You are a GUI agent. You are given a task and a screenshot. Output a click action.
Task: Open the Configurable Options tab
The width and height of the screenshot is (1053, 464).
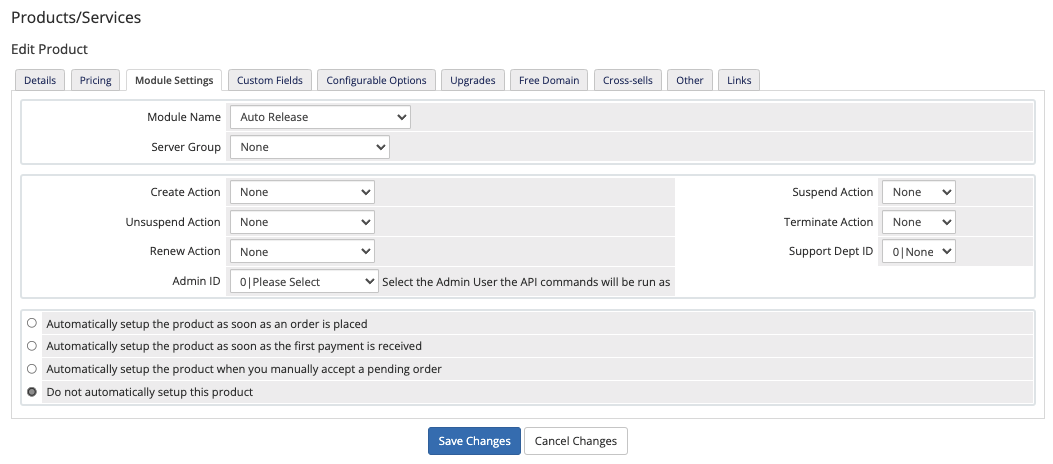[x=376, y=80]
